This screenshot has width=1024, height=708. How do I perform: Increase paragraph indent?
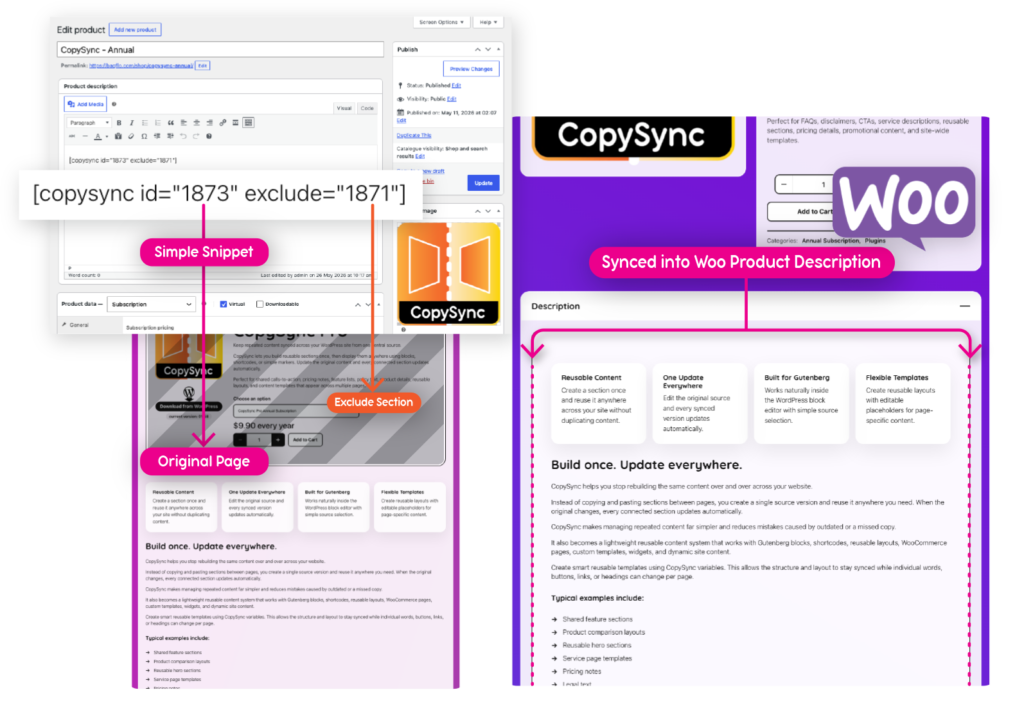pyautogui.click(x=170, y=137)
